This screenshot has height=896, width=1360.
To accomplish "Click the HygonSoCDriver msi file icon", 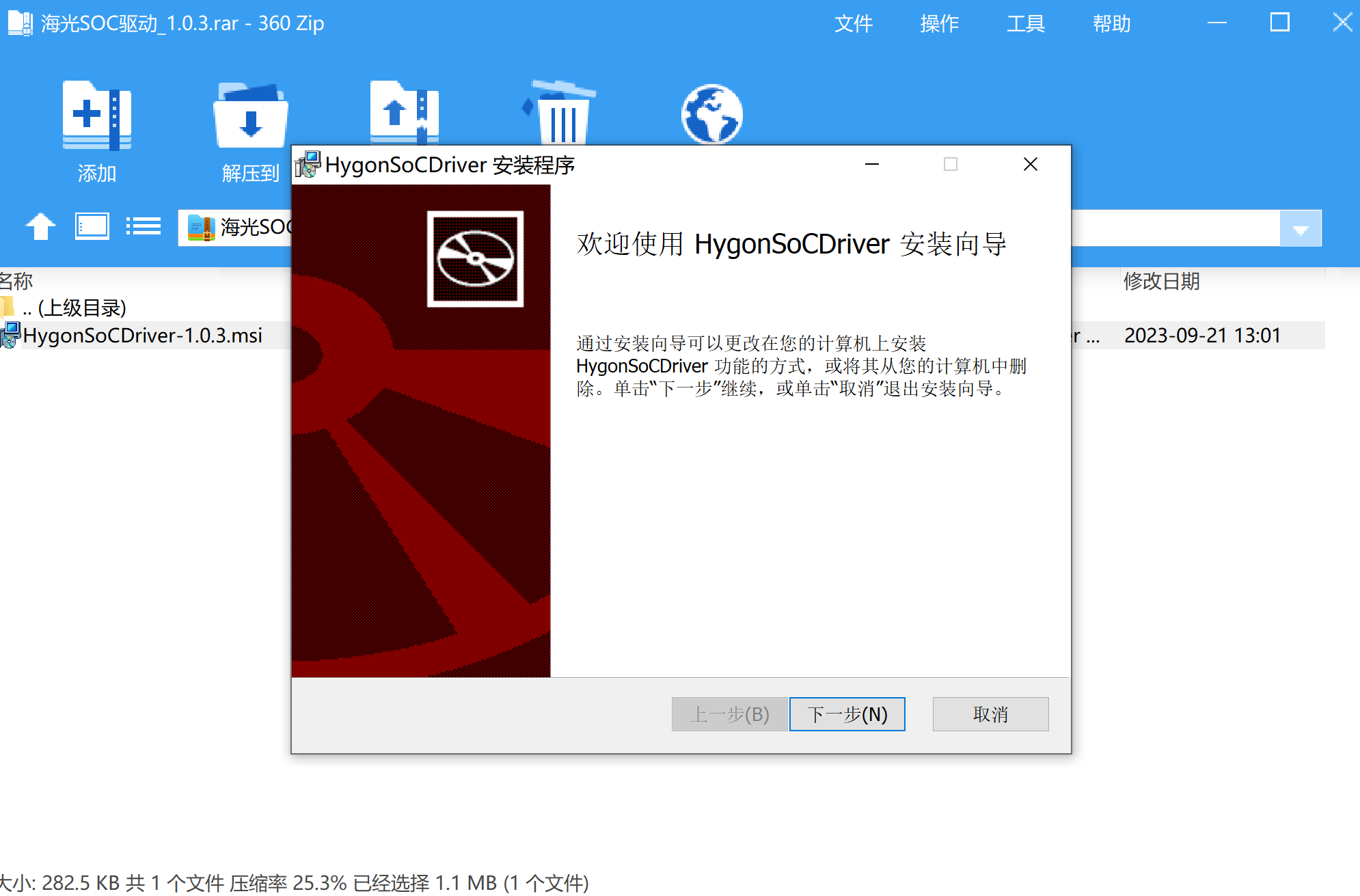I will pos(10,335).
